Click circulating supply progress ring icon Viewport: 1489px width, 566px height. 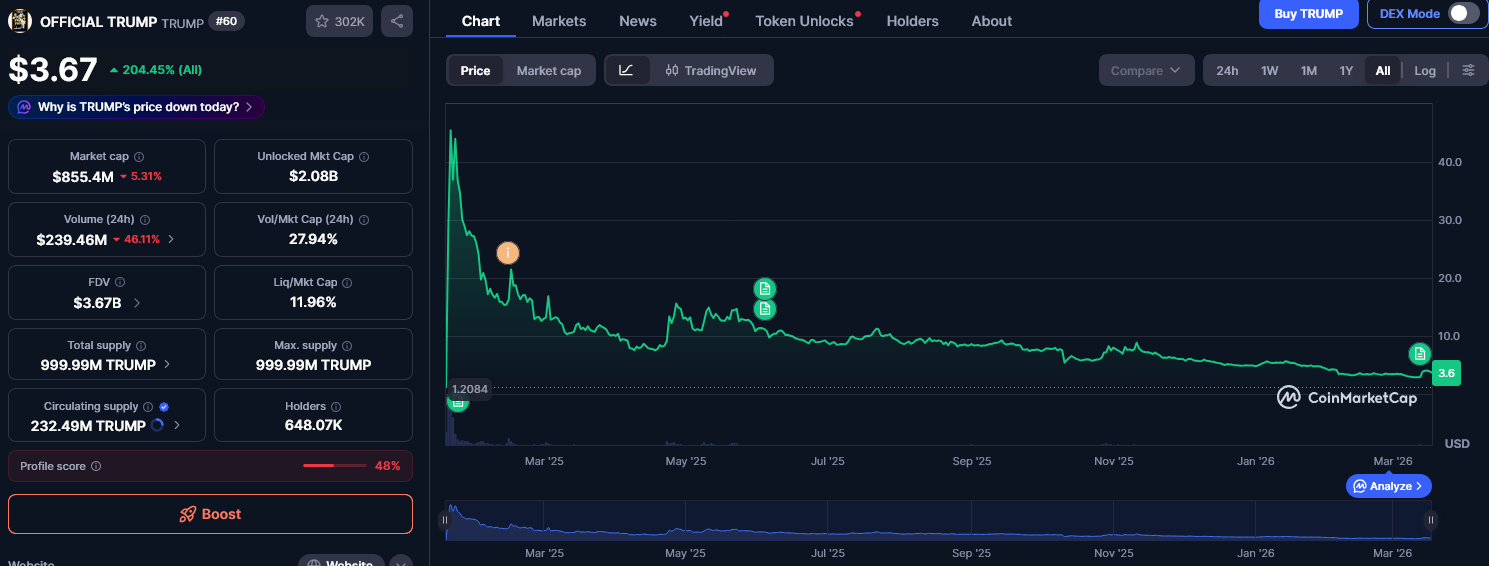coord(157,425)
